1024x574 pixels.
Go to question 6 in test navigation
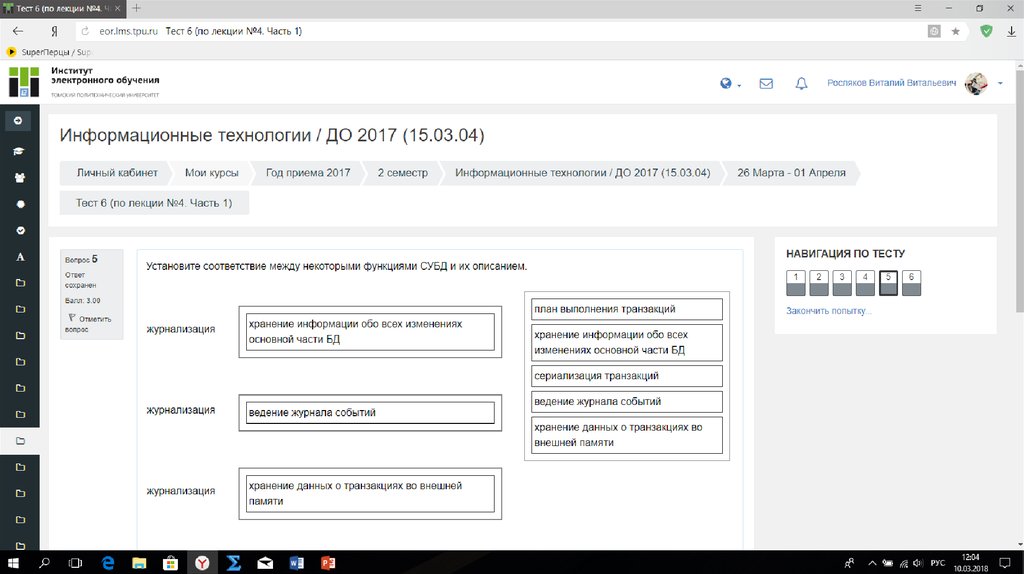[911, 283]
